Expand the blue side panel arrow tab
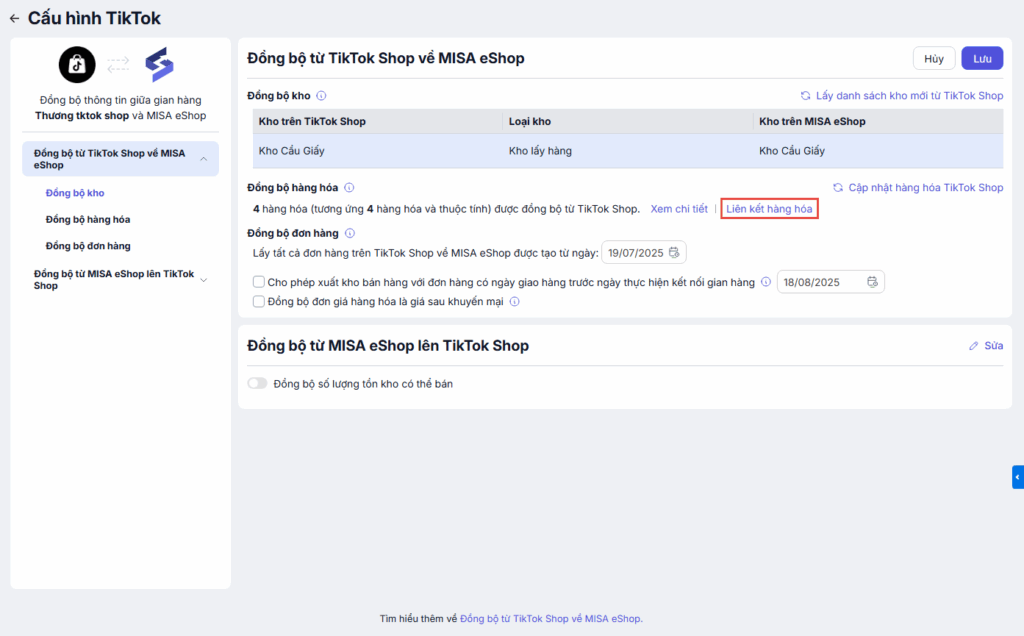The width and height of the screenshot is (1024, 636). [1017, 477]
